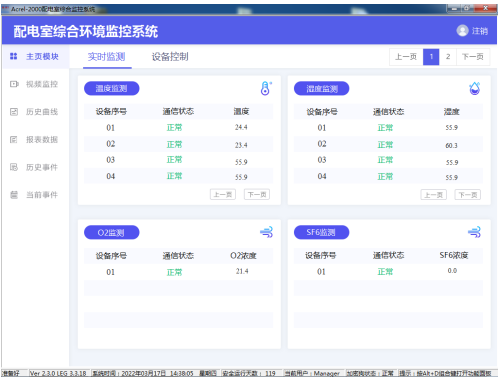Open 视频监控 in the sidebar

point(36,84)
